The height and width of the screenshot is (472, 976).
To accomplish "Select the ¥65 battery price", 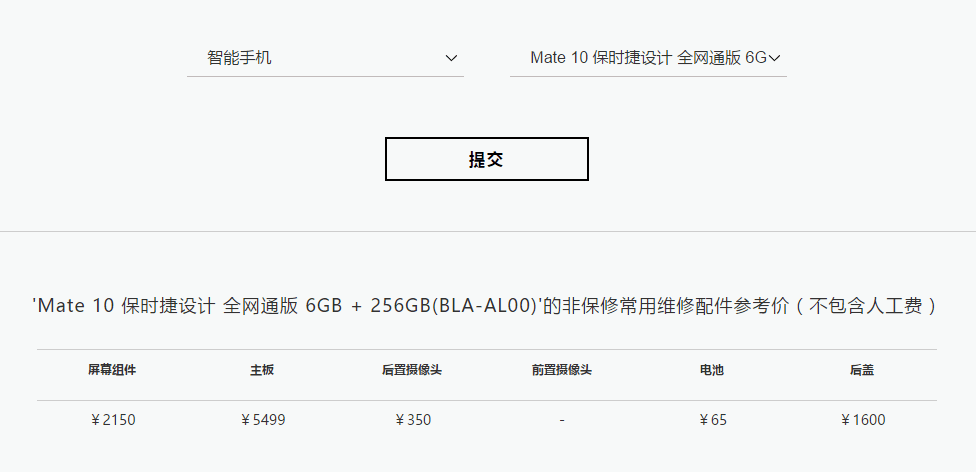I will click(x=713, y=420).
